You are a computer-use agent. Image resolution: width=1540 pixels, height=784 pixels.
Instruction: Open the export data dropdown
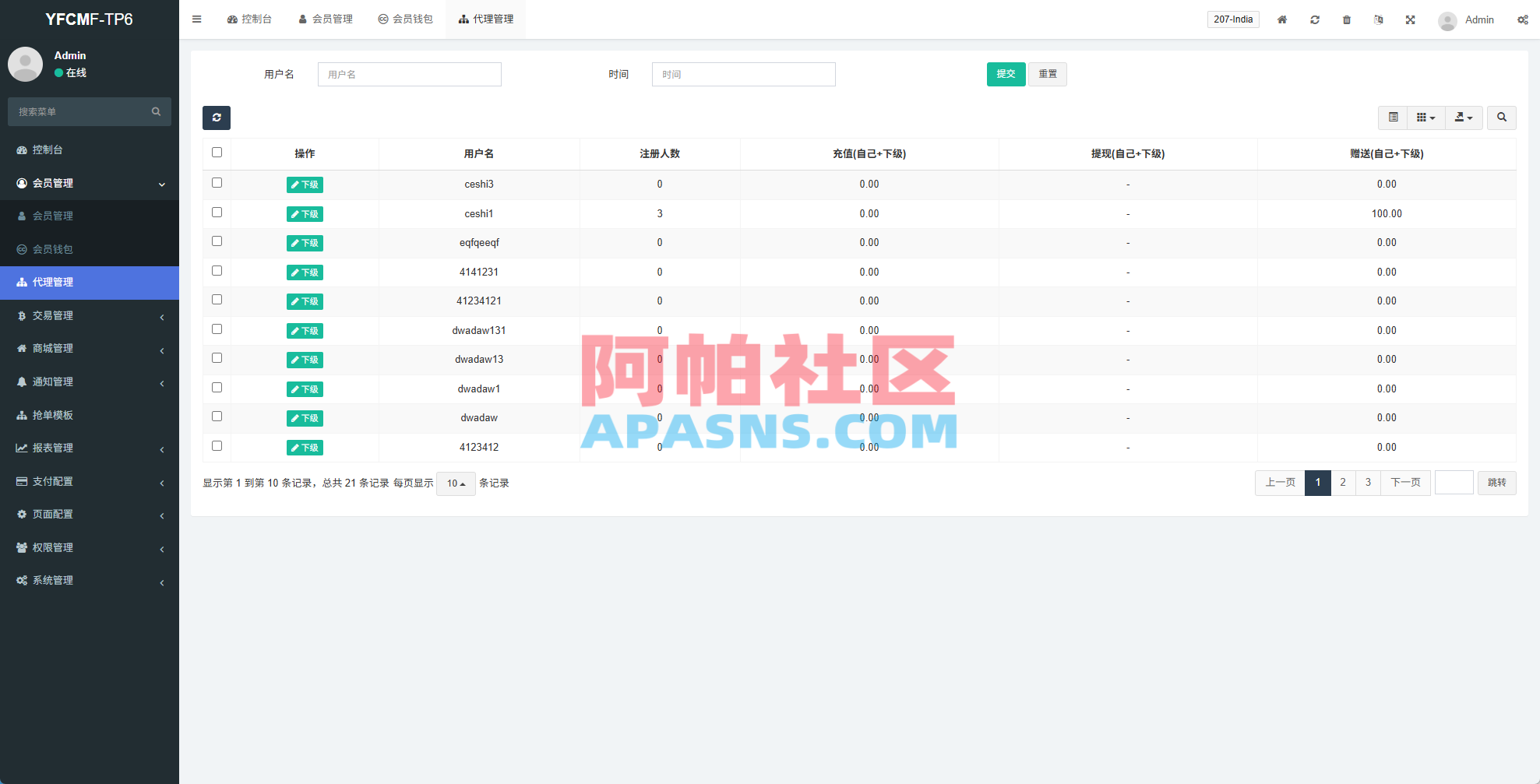pos(1464,118)
